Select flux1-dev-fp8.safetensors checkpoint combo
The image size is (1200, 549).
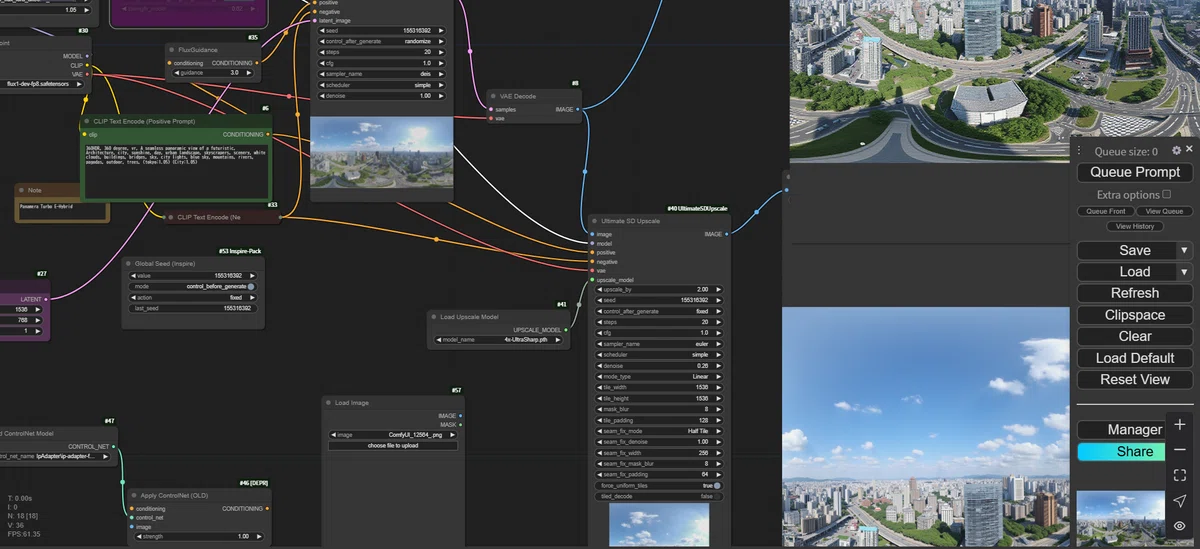tap(44, 84)
